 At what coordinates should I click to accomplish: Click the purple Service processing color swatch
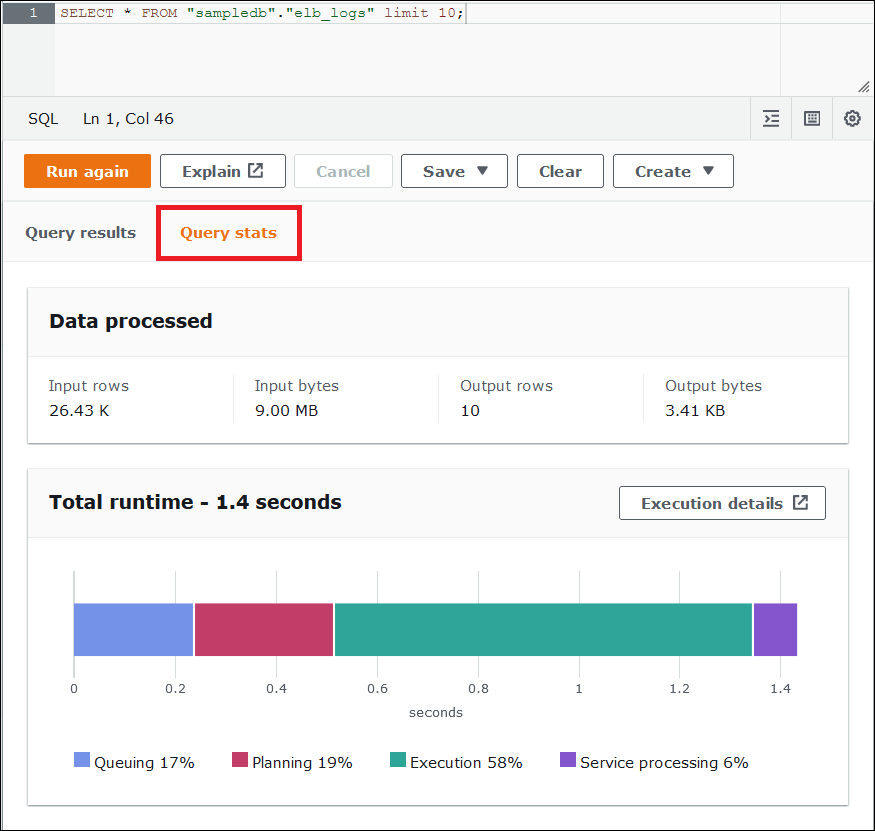(567, 762)
